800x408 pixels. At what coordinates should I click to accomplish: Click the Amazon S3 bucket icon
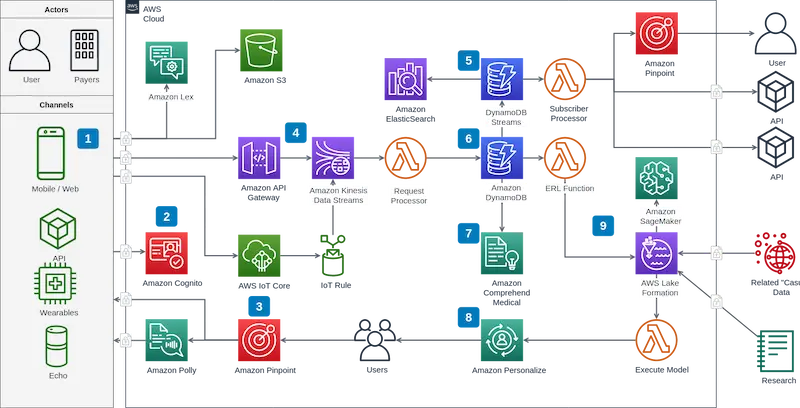click(x=261, y=50)
